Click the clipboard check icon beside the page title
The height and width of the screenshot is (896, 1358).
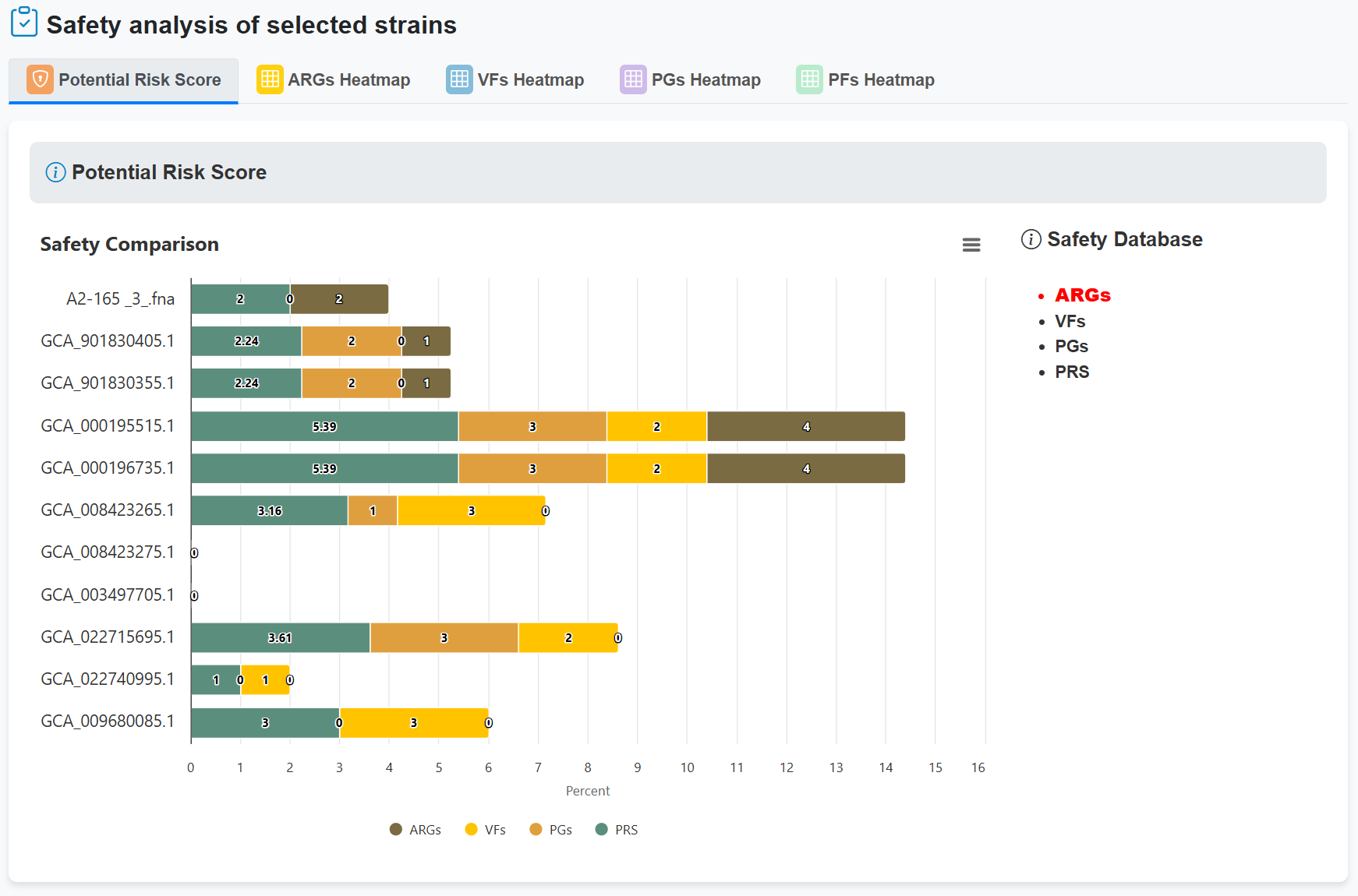tap(24, 23)
